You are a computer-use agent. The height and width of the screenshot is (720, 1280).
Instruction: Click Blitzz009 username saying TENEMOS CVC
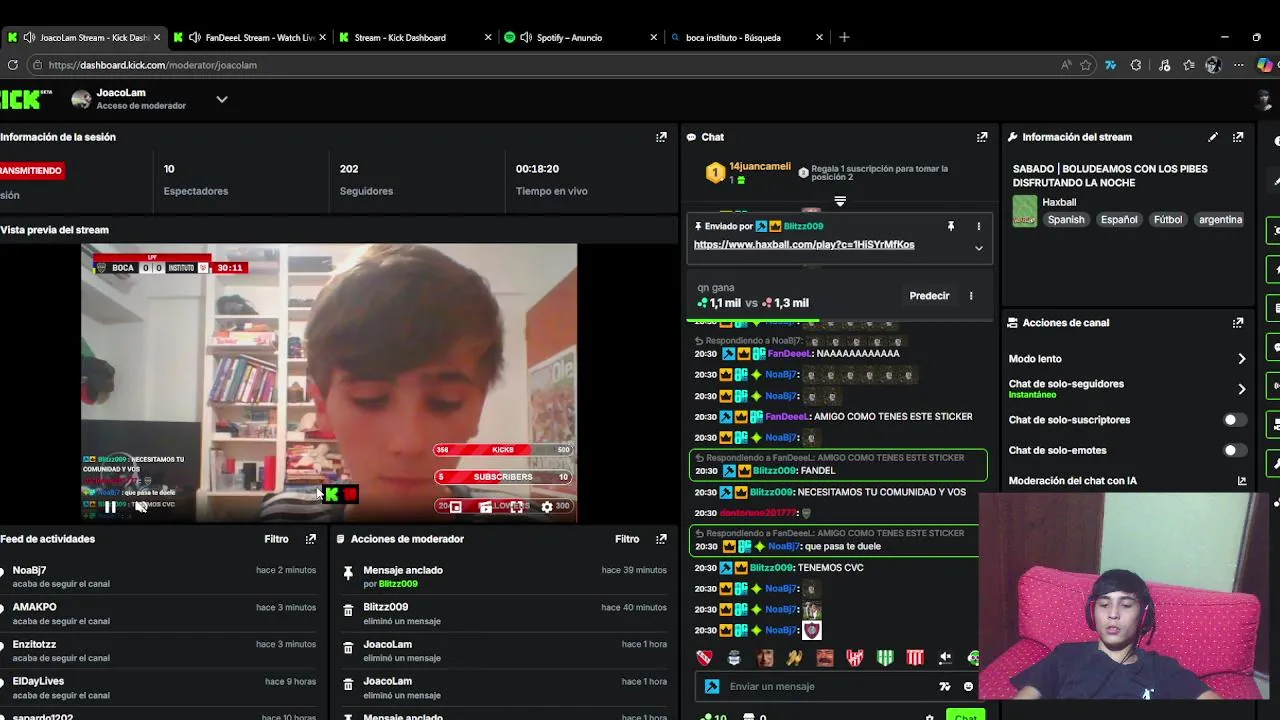click(771, 568)
